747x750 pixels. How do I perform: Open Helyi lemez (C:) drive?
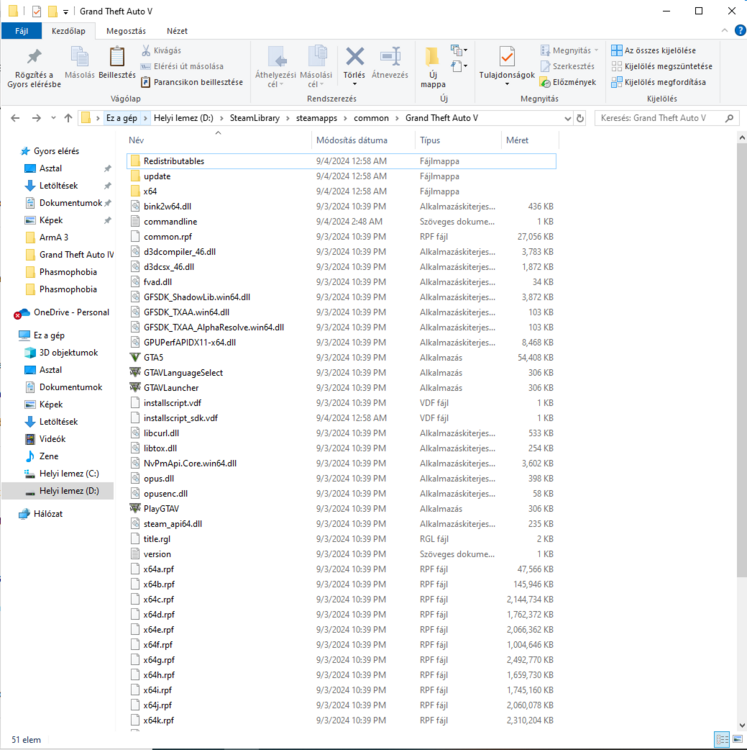(x=69, y=474)
